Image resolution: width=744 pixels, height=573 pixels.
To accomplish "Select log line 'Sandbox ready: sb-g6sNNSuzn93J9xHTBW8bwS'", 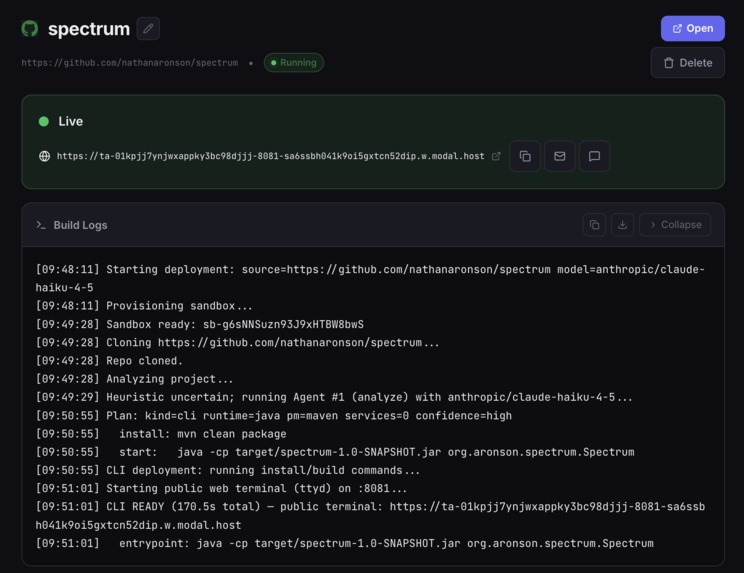I will [200, 324].
